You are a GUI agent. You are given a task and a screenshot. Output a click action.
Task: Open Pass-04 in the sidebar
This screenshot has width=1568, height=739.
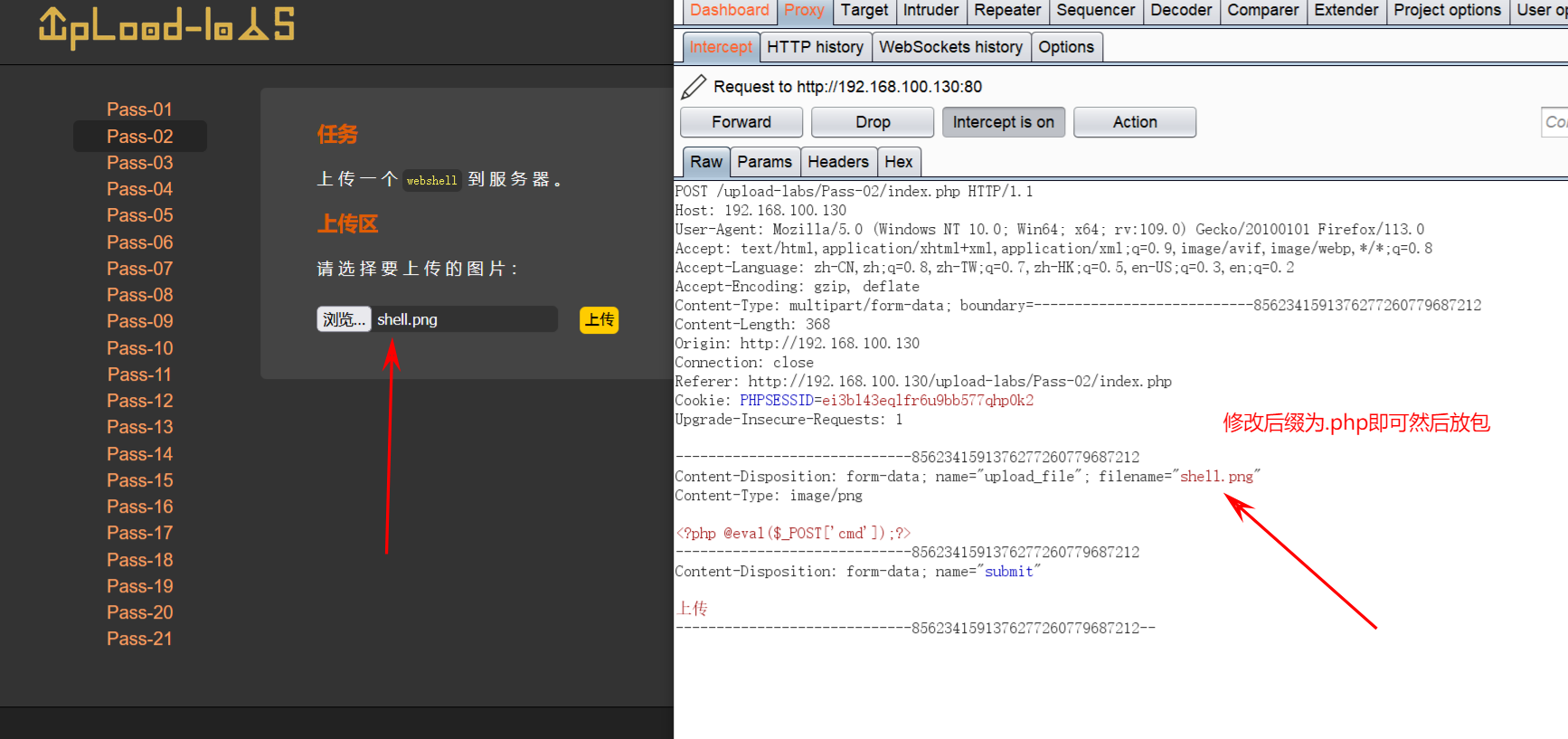click(x=139, y=189)
